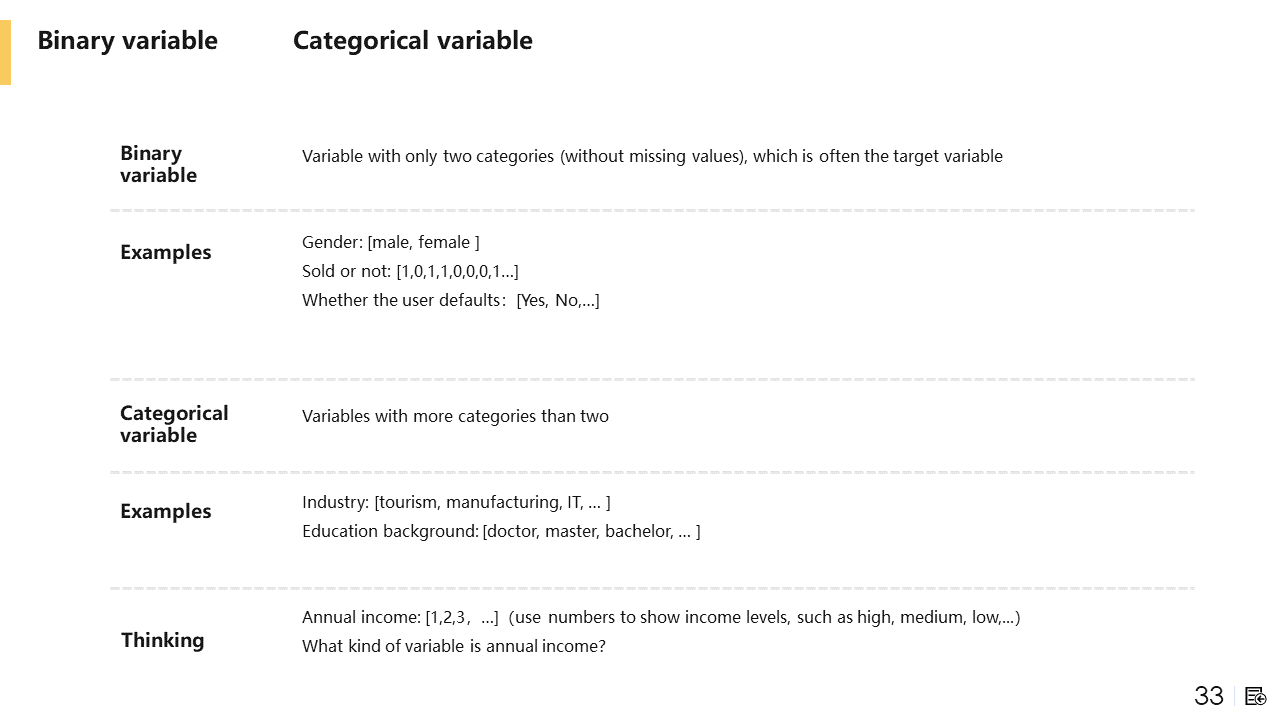Click the 'Sold or not' example line

(410, 271)
